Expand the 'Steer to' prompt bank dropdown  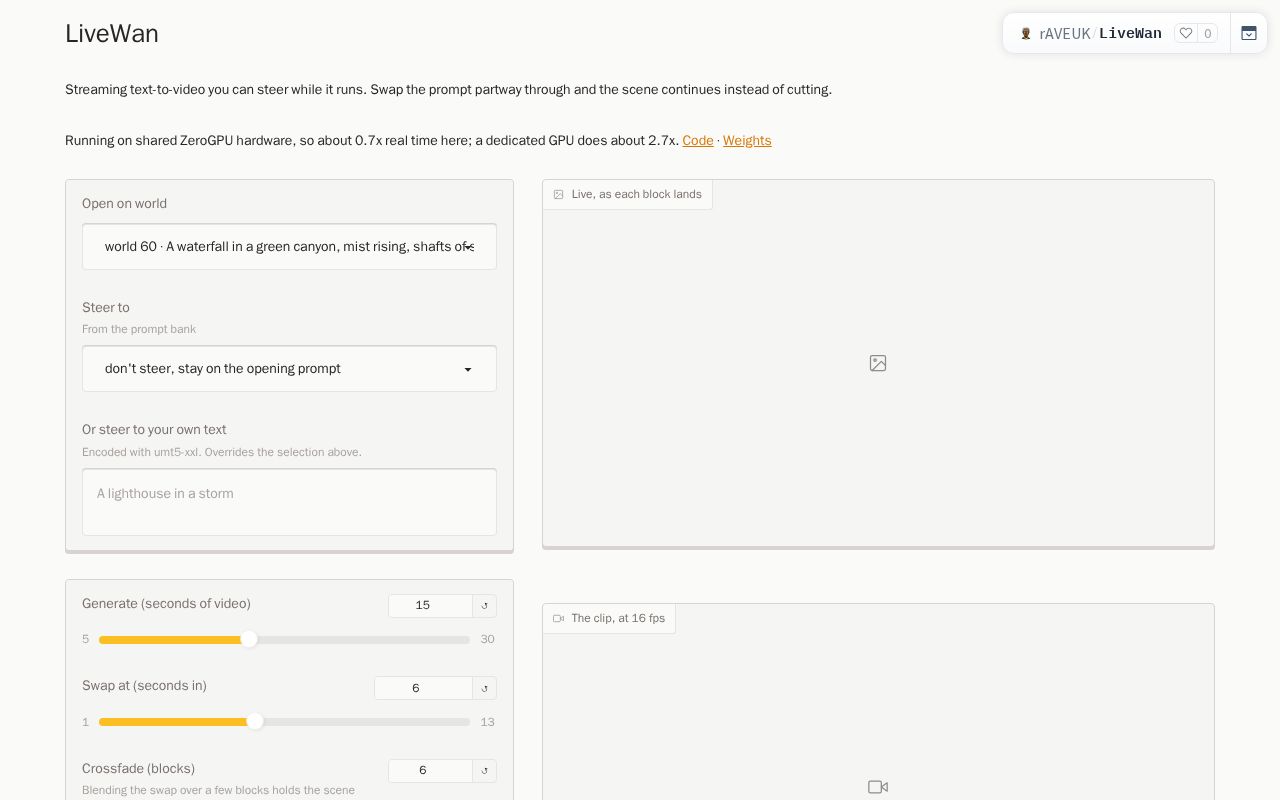pos(289,368)
